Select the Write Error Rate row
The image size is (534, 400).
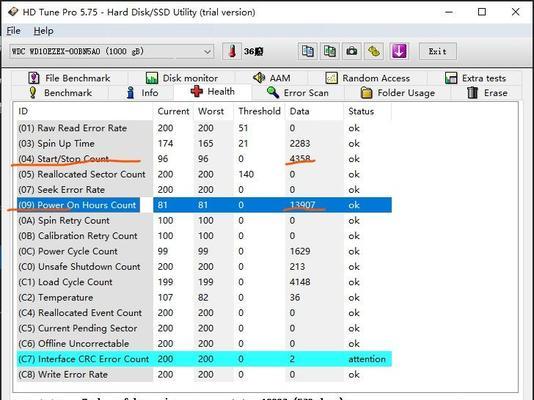coord(204,374)
